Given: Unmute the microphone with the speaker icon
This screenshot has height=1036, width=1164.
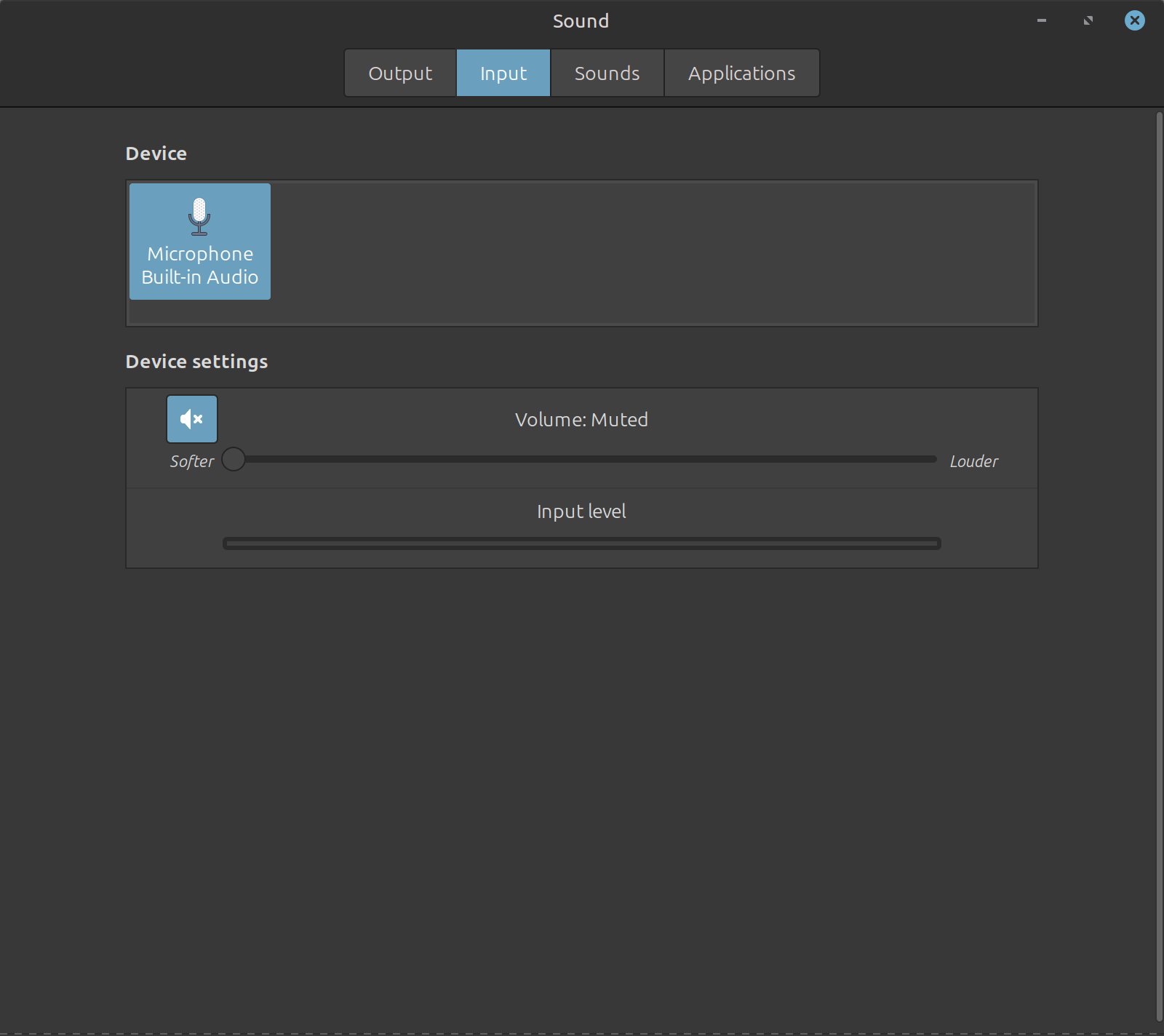Looking at the screenshot, I should pos(192,419).
